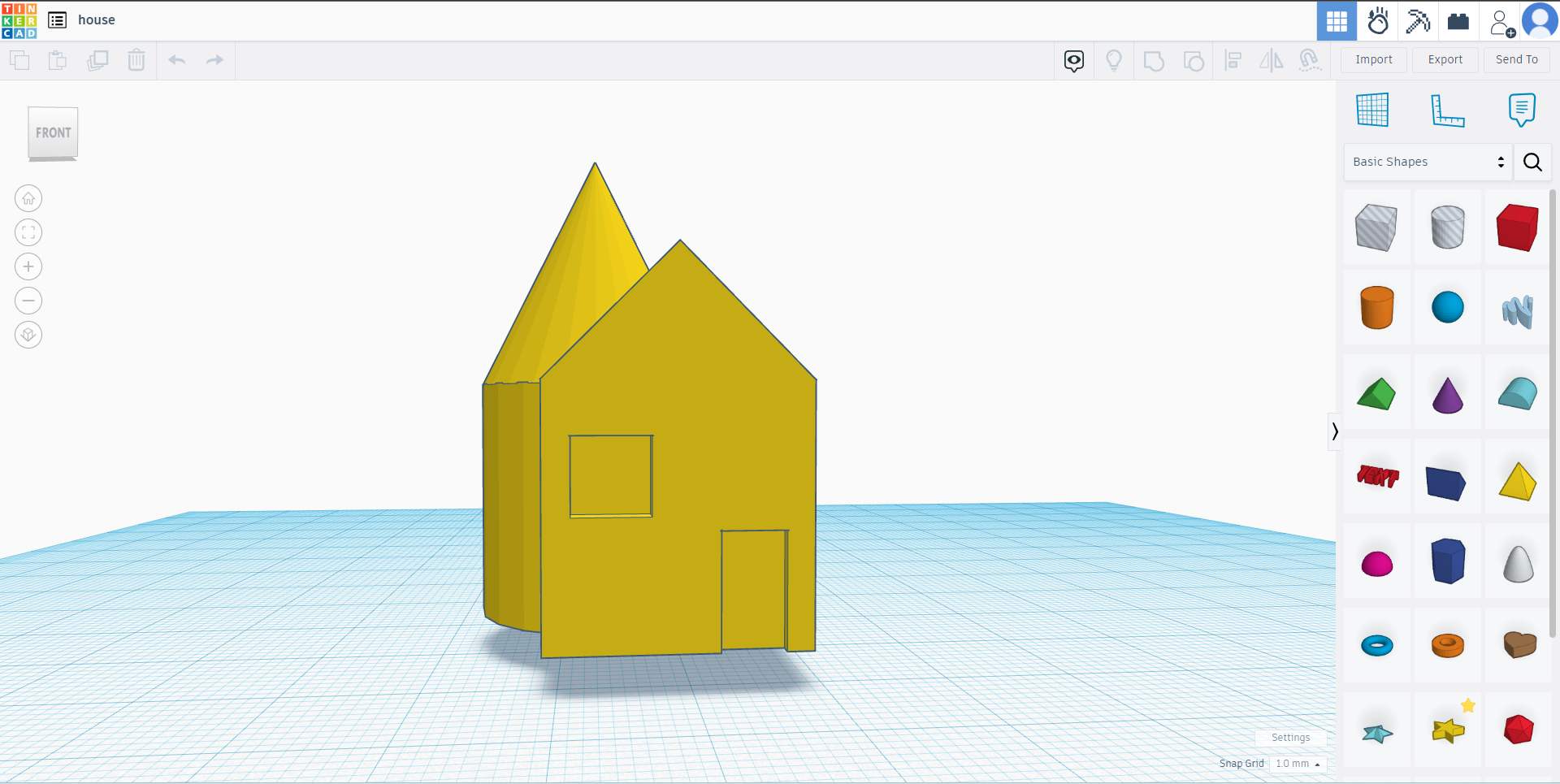Select the red Text shape

tap(1376, 476)
